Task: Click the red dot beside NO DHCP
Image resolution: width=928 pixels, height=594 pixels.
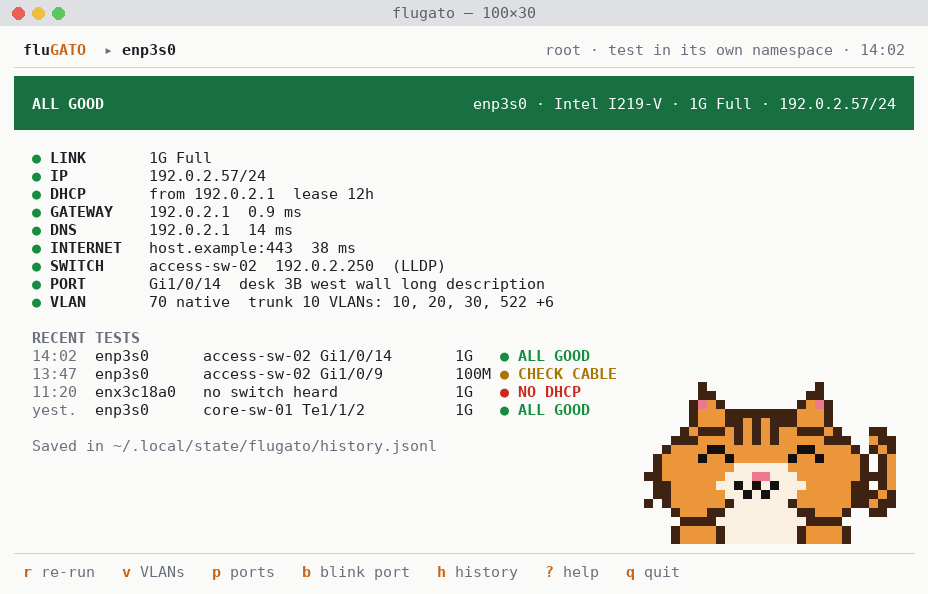Action: pos(504,393)
